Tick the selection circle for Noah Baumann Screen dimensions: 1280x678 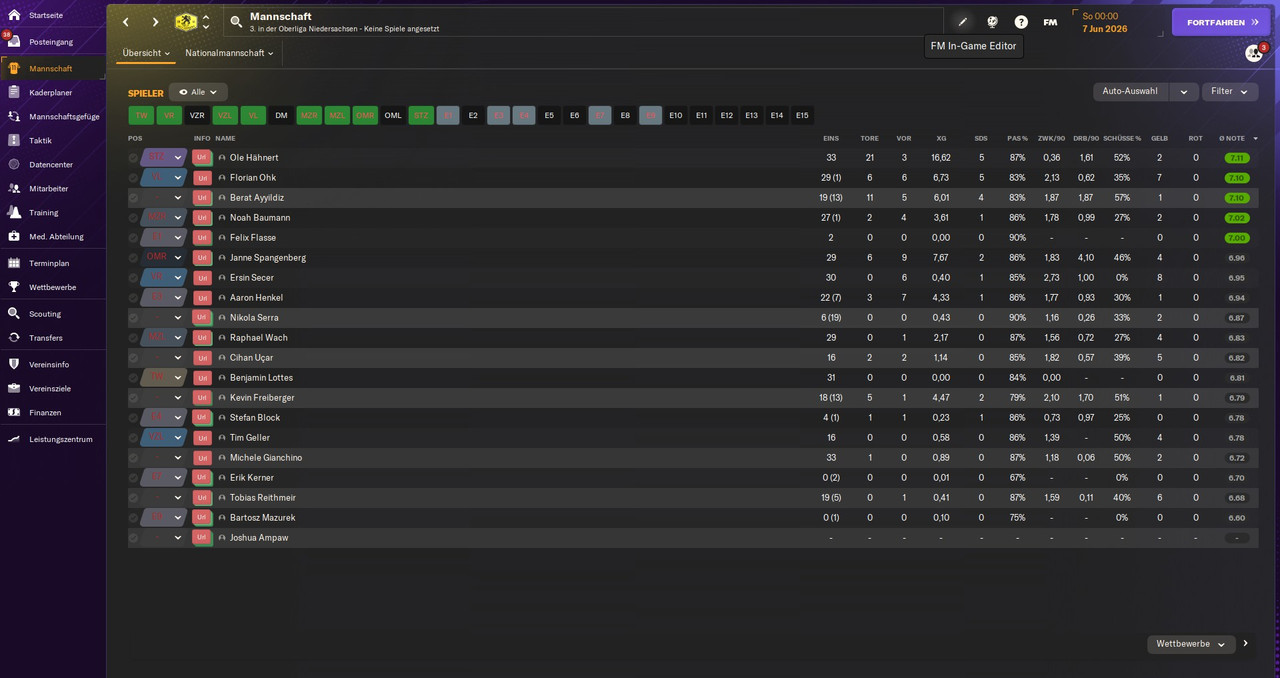[x=134, y=218]
